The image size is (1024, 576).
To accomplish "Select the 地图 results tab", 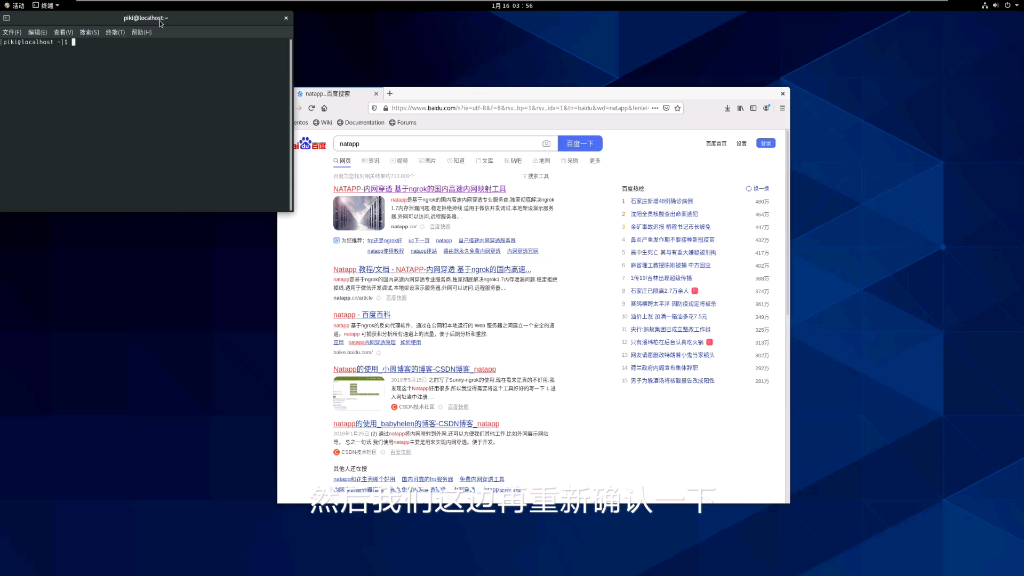I will point(541,161).
